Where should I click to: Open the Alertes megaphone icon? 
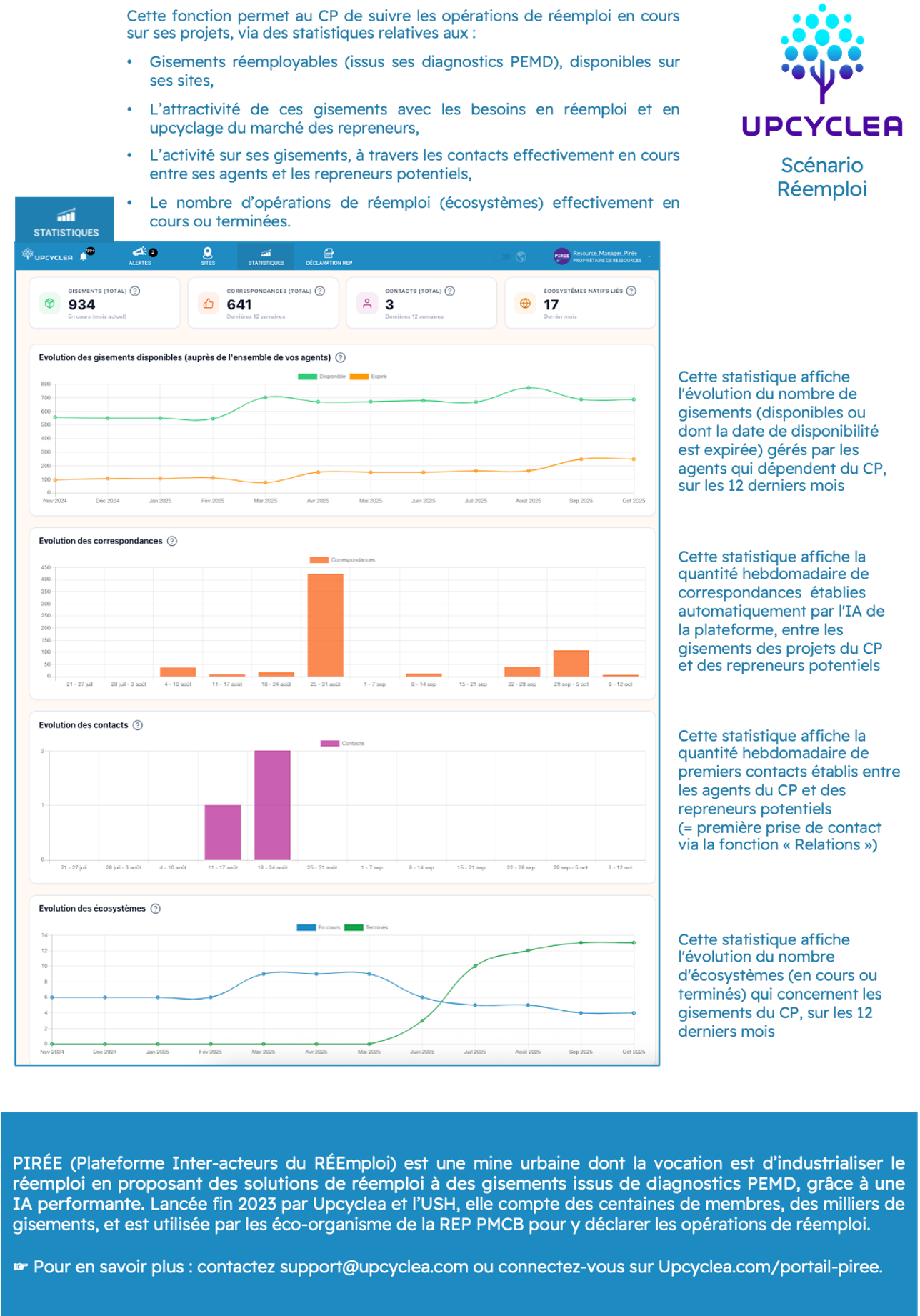point(139,251)
